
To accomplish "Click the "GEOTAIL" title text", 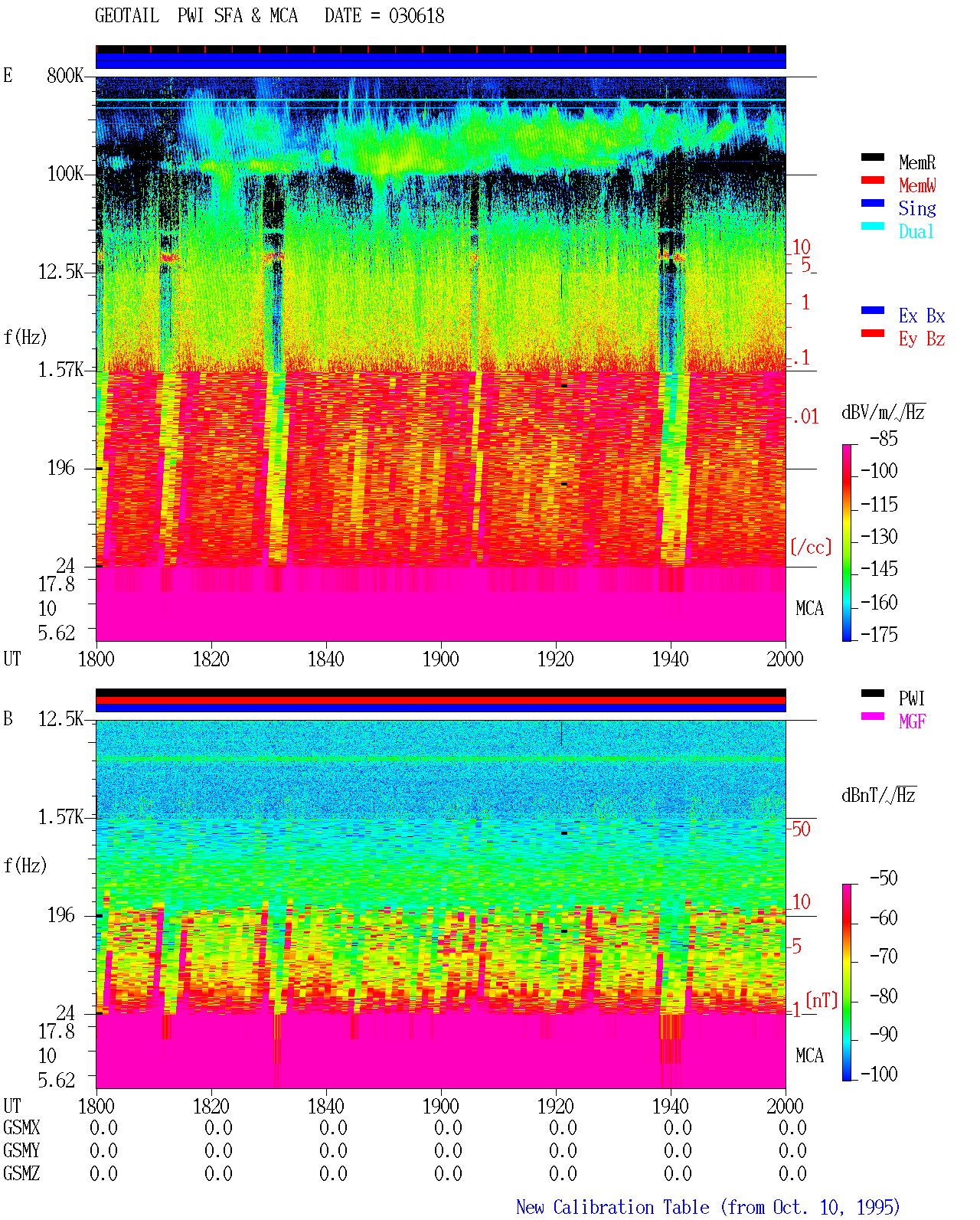I will click(x=127, y=16).
